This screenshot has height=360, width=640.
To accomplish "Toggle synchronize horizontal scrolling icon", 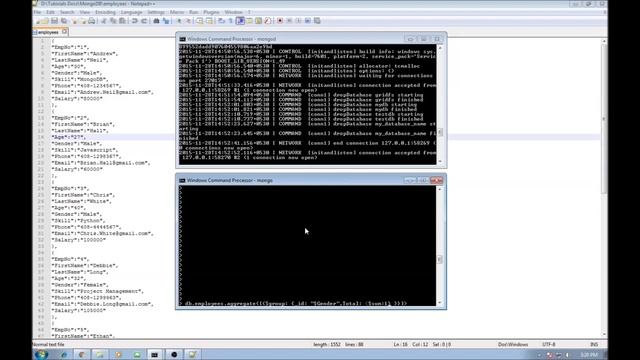I will point(209,21).
